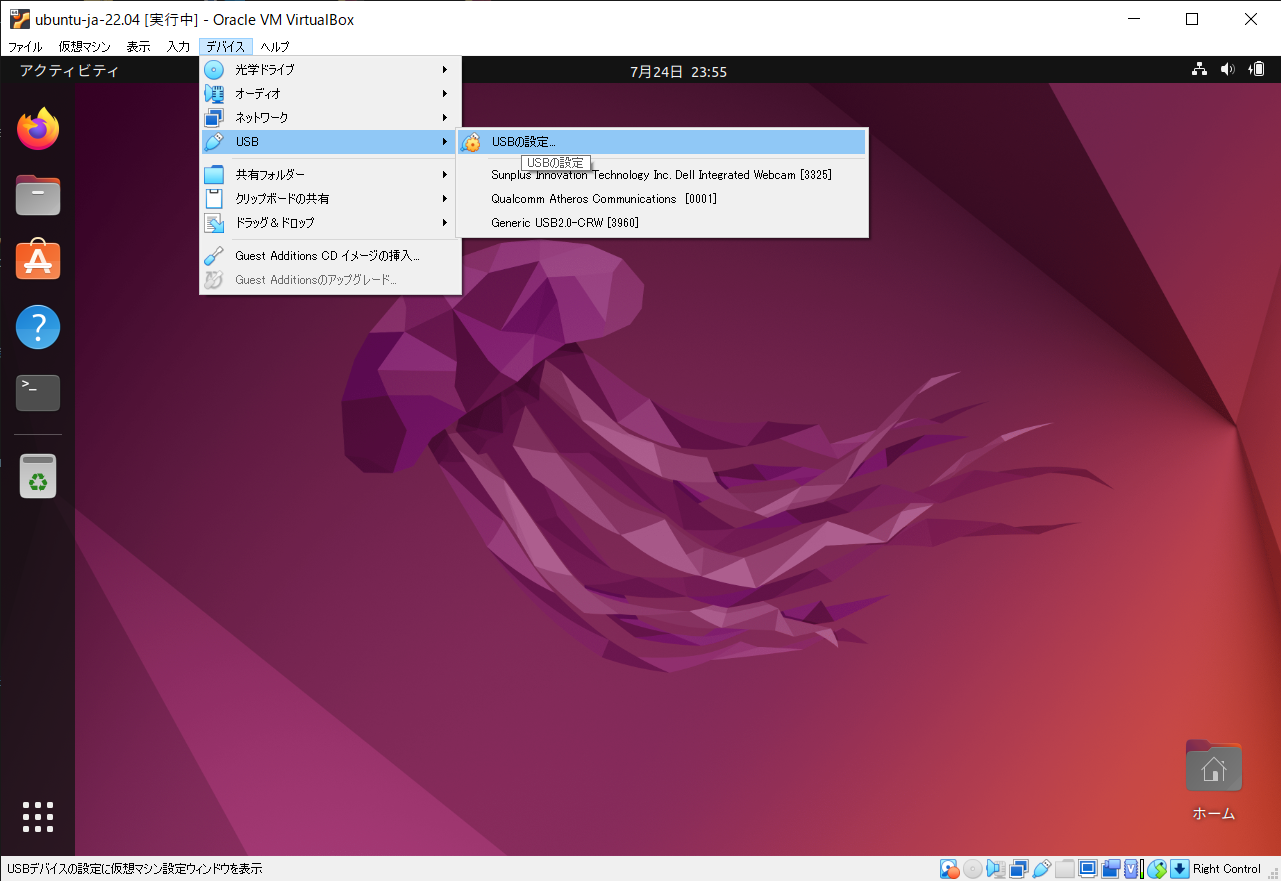Screen dimensions: 1281x881
Task: Open the Files app in the dock
Action: tap(38, 195)
